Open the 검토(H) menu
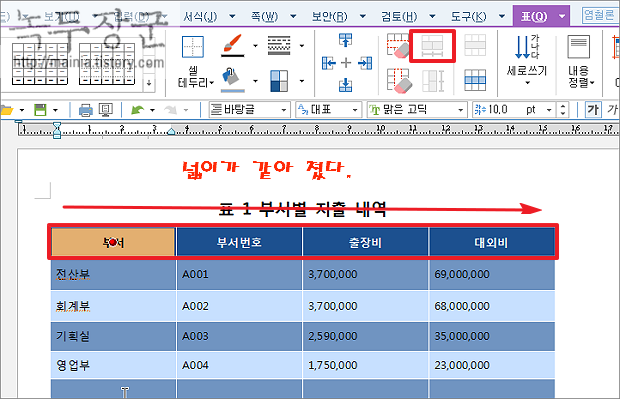This screenshot has height=399, width=620. (399, 17)
